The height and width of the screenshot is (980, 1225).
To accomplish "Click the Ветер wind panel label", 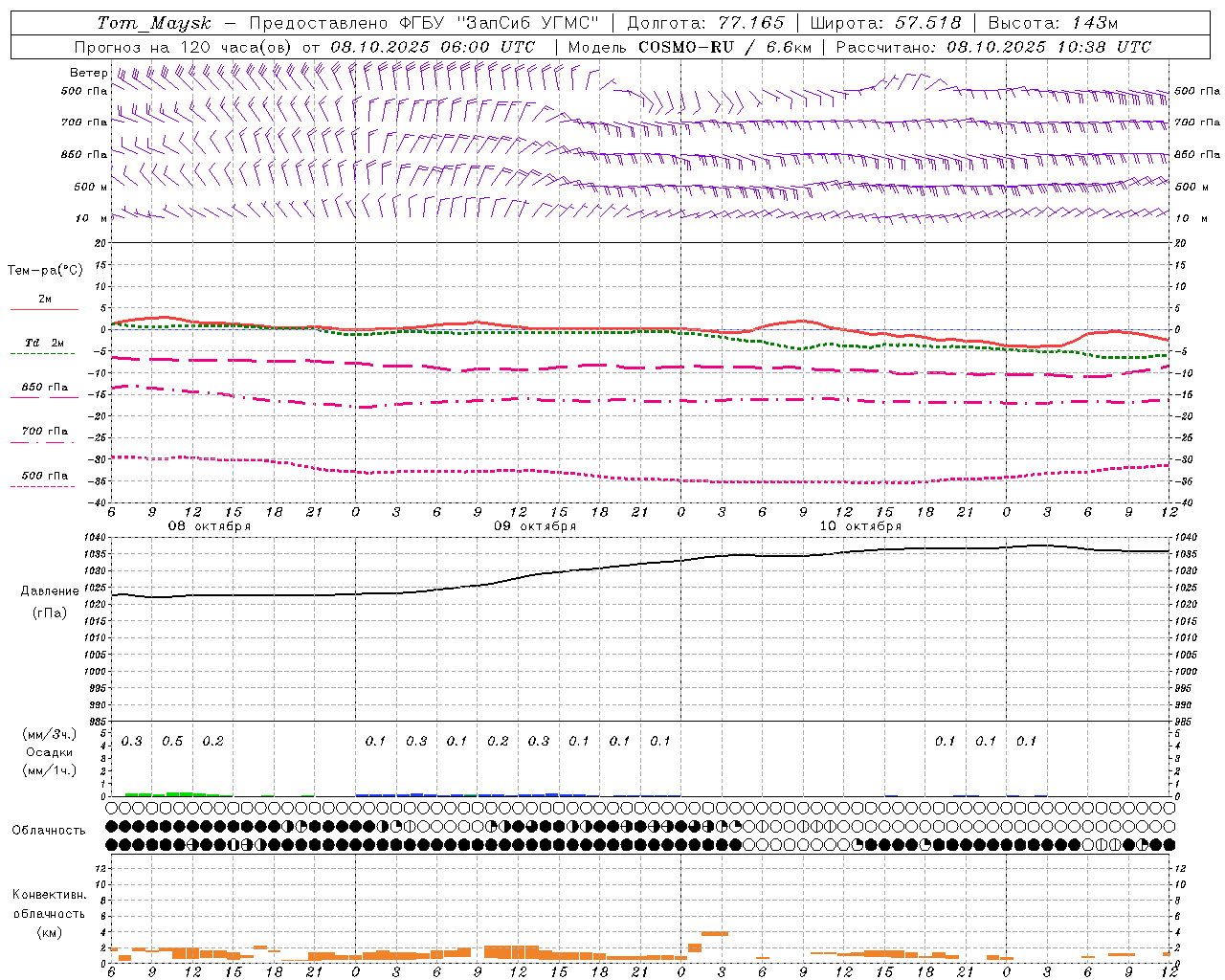I will (88, 73).
